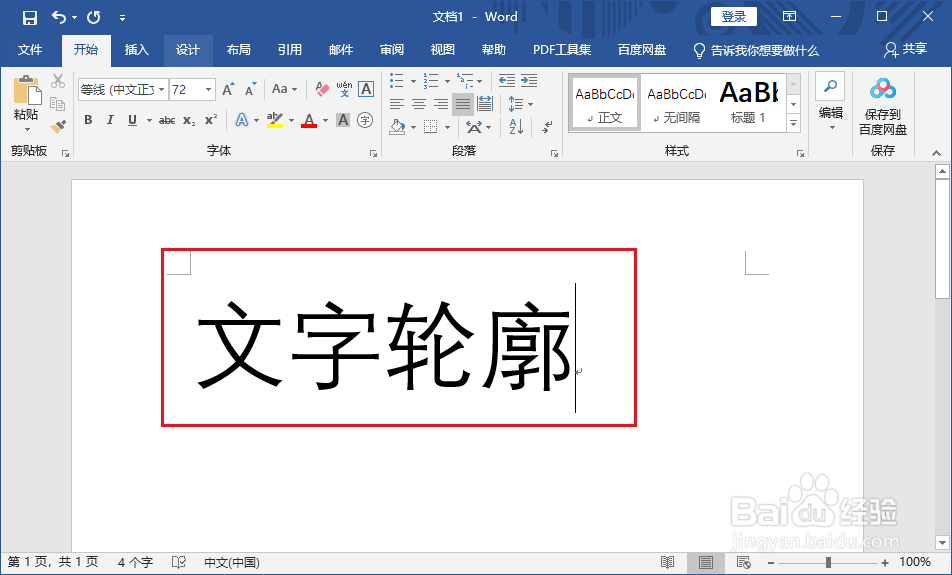Apply subscript formatting

point(189,120)
